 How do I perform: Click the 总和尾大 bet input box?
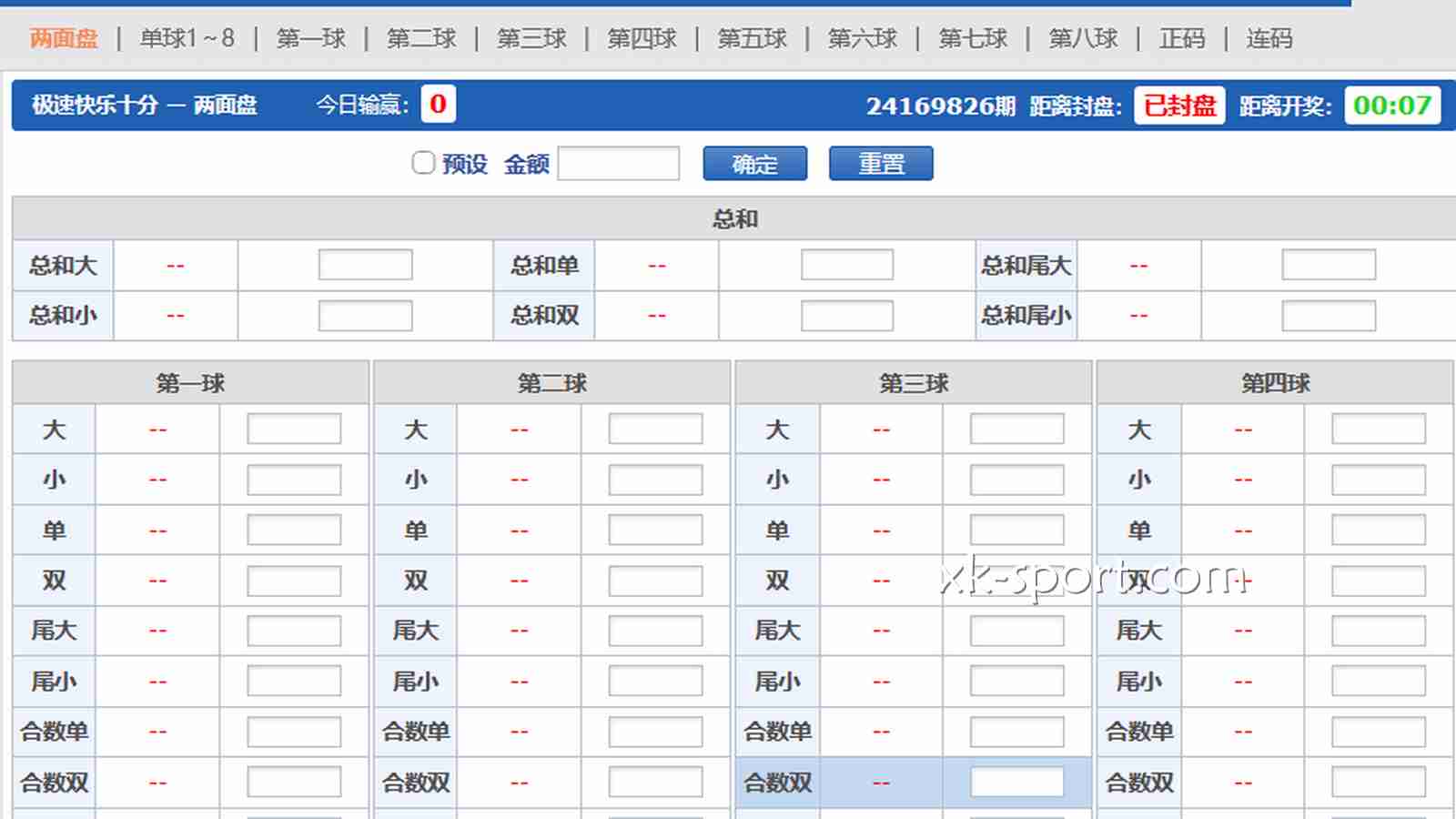[x=1329, y=265]
